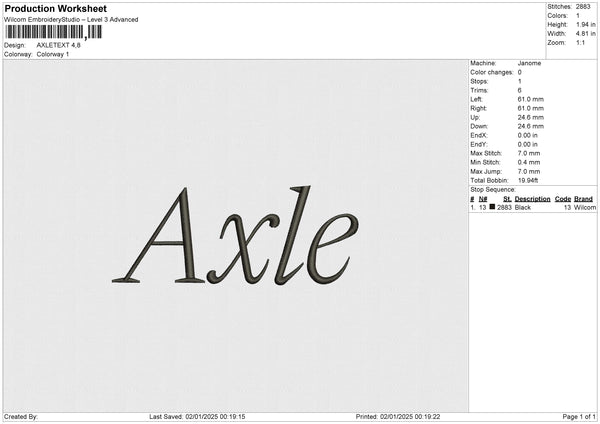Select the design name AXLETEXT 4,8
This screenshot has height=424, width=600.
[59, 45]
